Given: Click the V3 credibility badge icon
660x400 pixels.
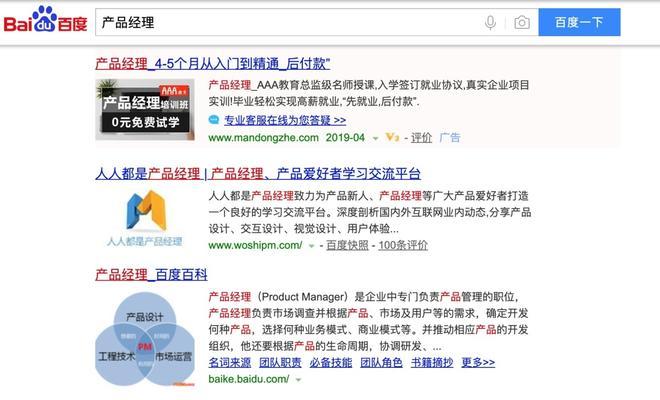Looking at the screenshot, I should (x=392, y=137).
